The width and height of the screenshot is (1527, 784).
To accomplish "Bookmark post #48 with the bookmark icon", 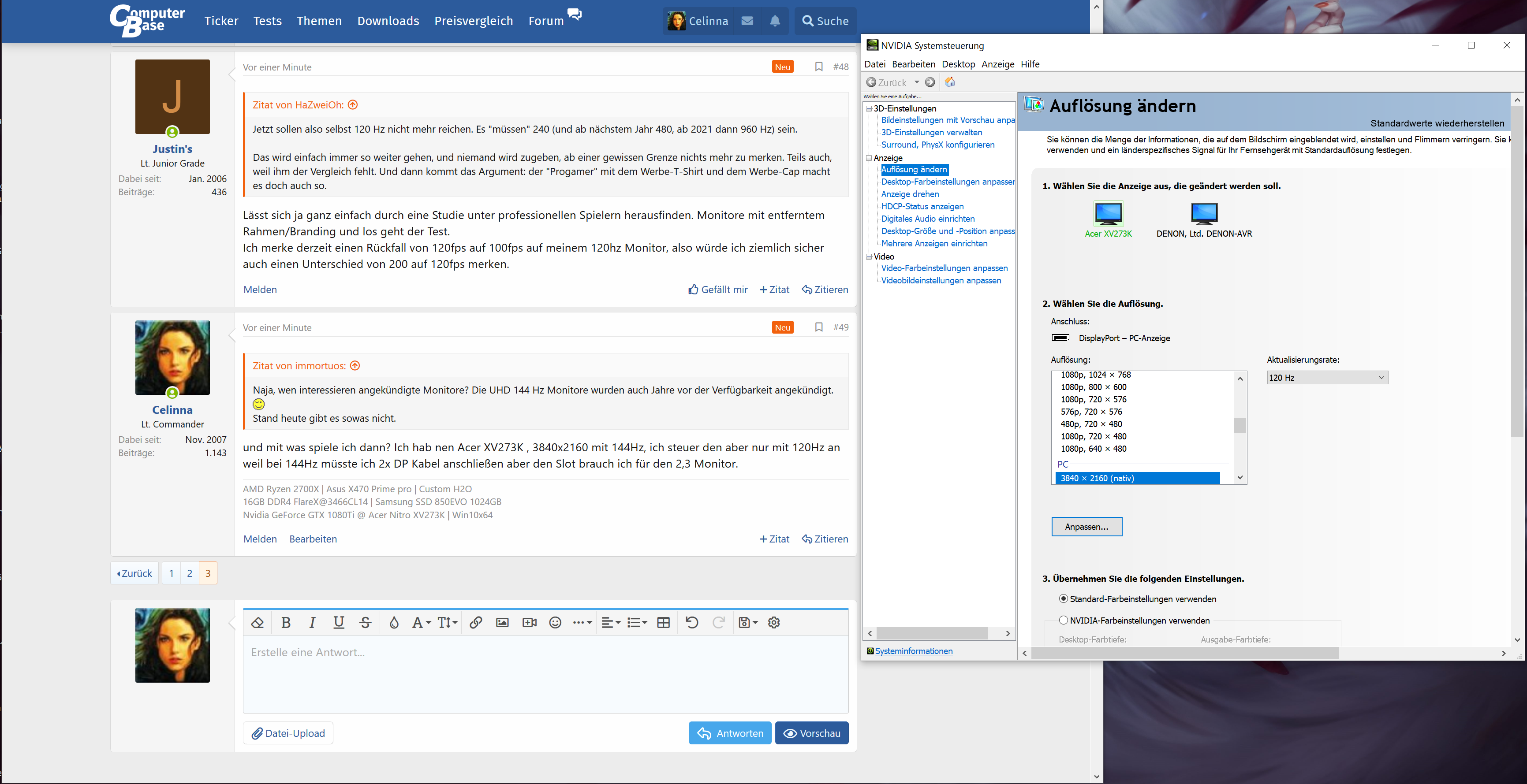I will (819, 67).
